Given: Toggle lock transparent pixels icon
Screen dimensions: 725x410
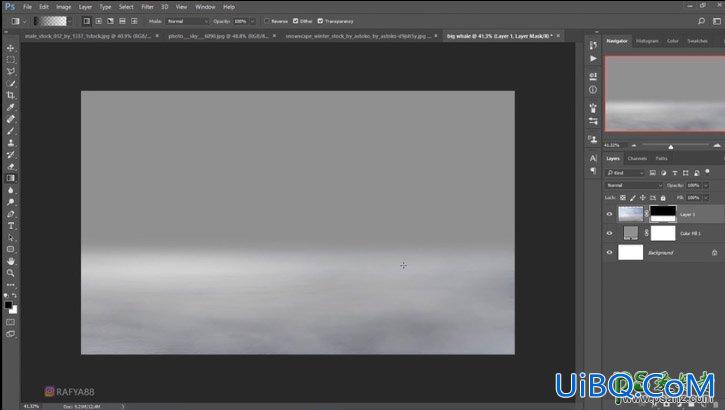Looking at the screenshot, I should pos(623,198).
